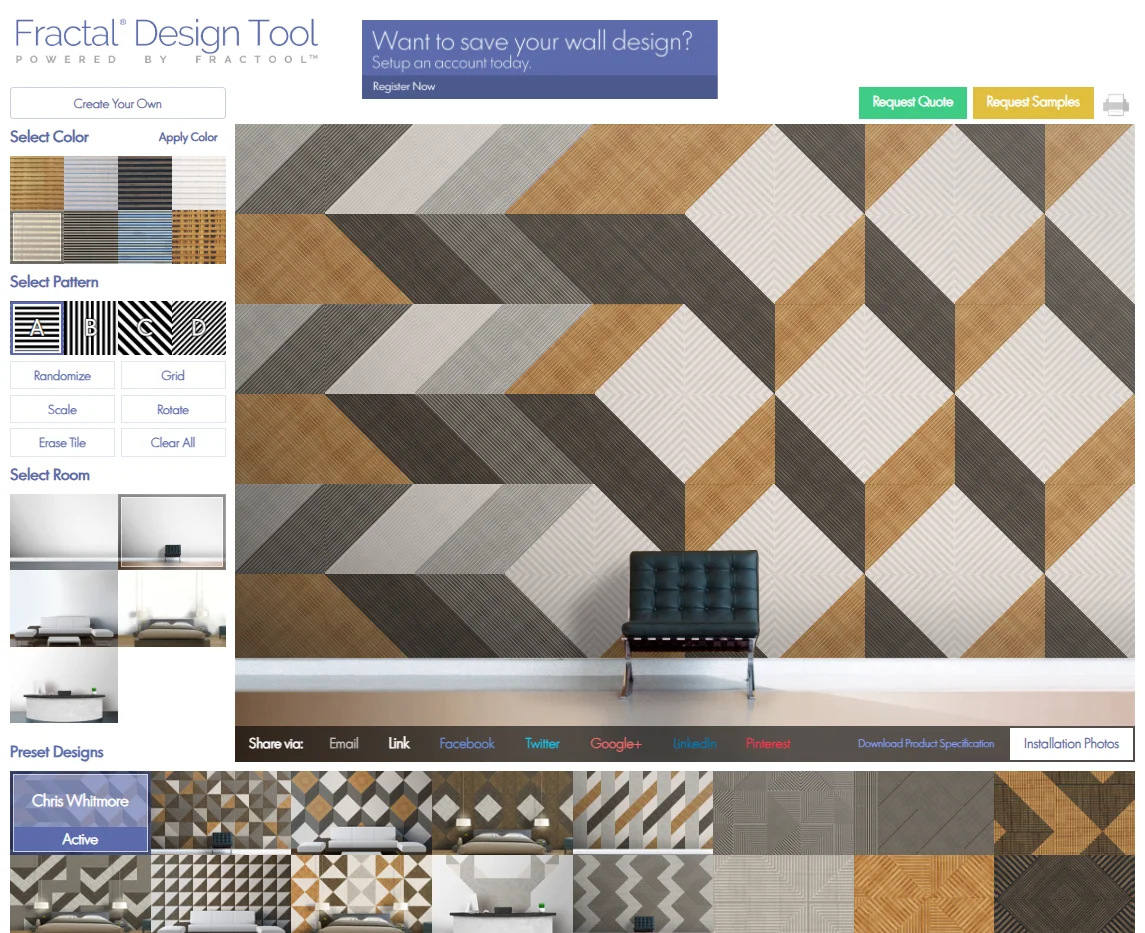Expand the Create Your Own section
The image size is (1145, 933).
117,102
